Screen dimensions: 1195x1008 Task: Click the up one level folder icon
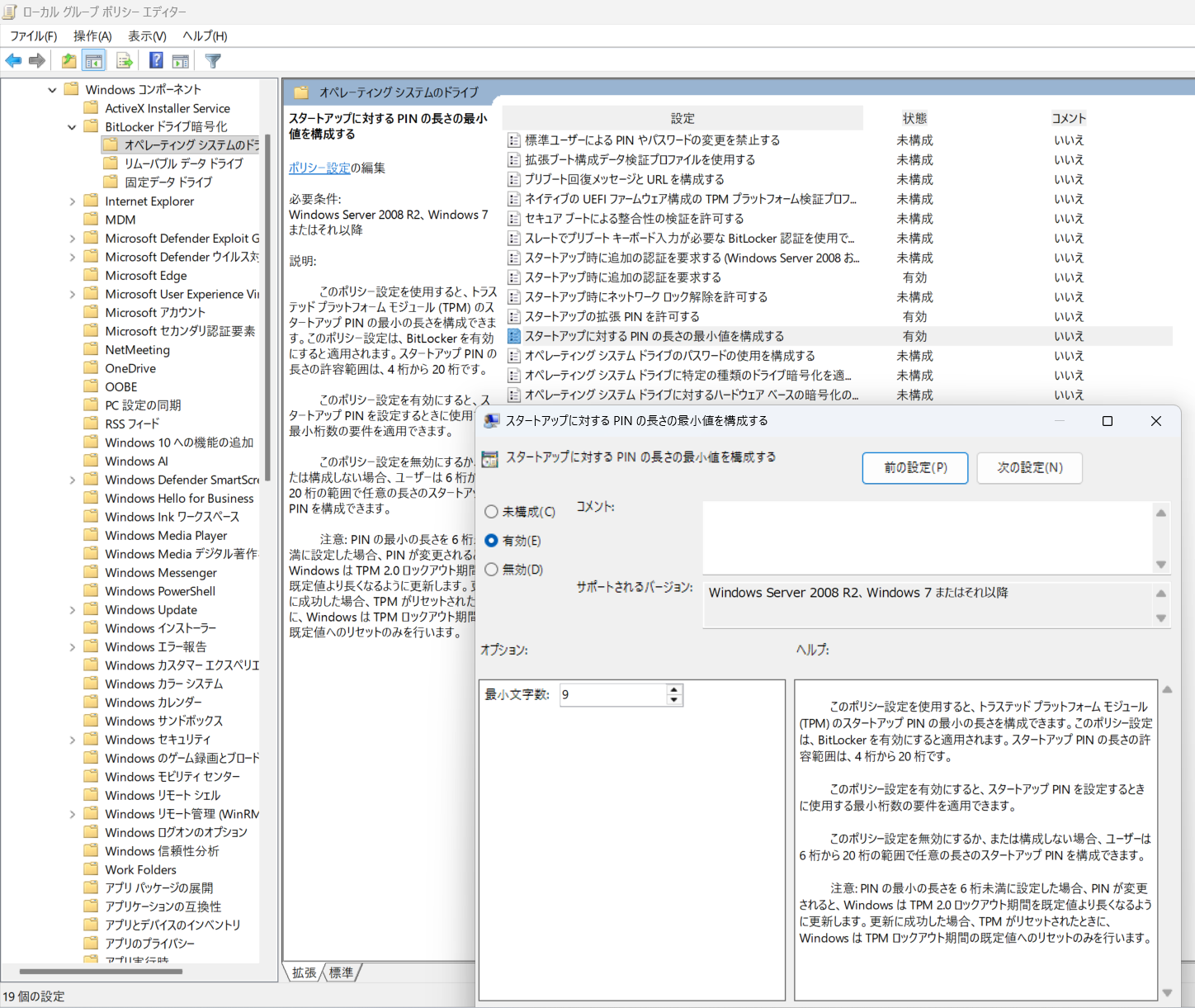(x=68, y=60)
